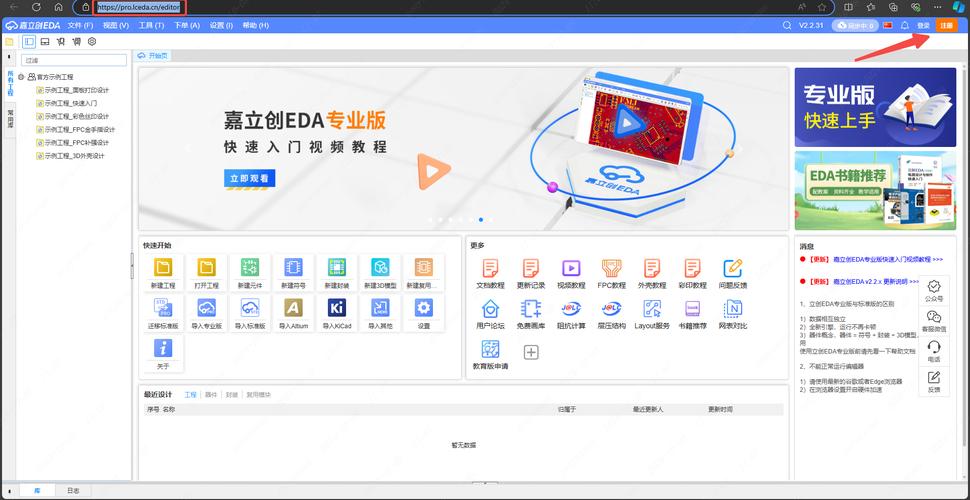The height and width of the screenshot is (500, 970).
Task: Click the 新建符号 new symbol icon
Action: 293,267
